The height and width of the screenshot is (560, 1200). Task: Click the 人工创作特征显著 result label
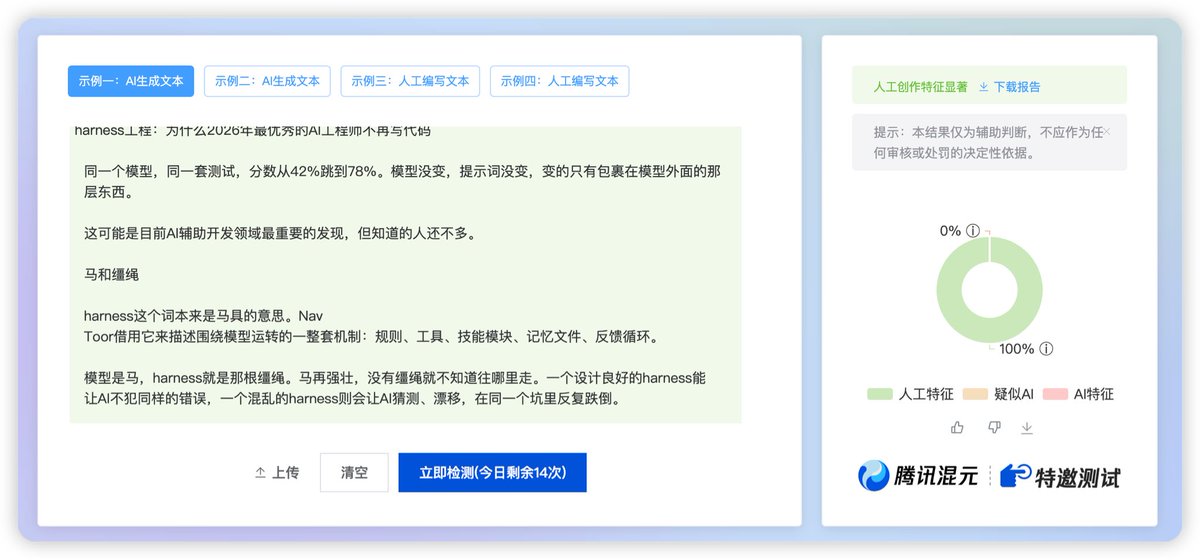920,87
